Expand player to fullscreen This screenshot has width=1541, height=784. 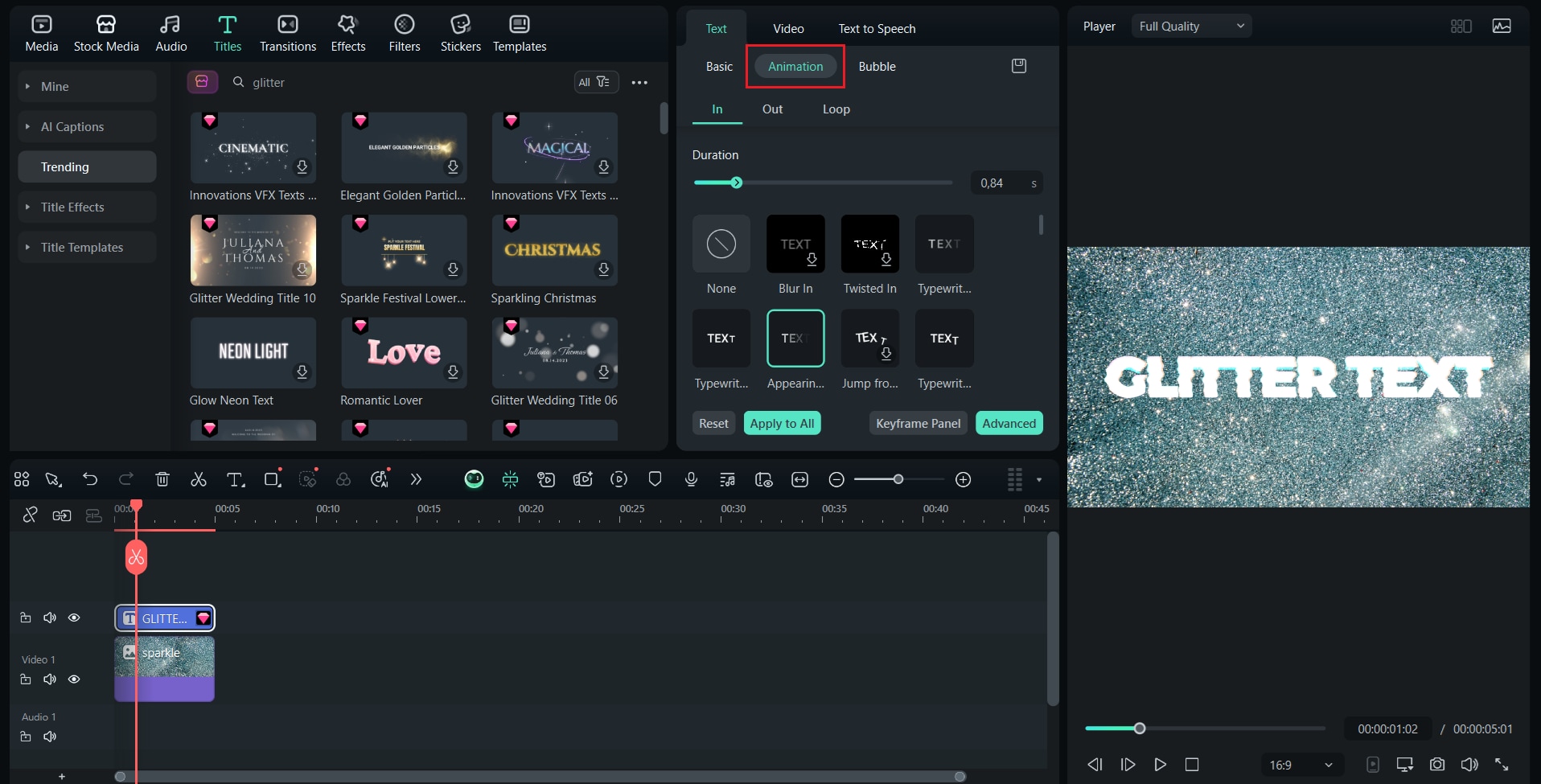[x=1502, y=765]
